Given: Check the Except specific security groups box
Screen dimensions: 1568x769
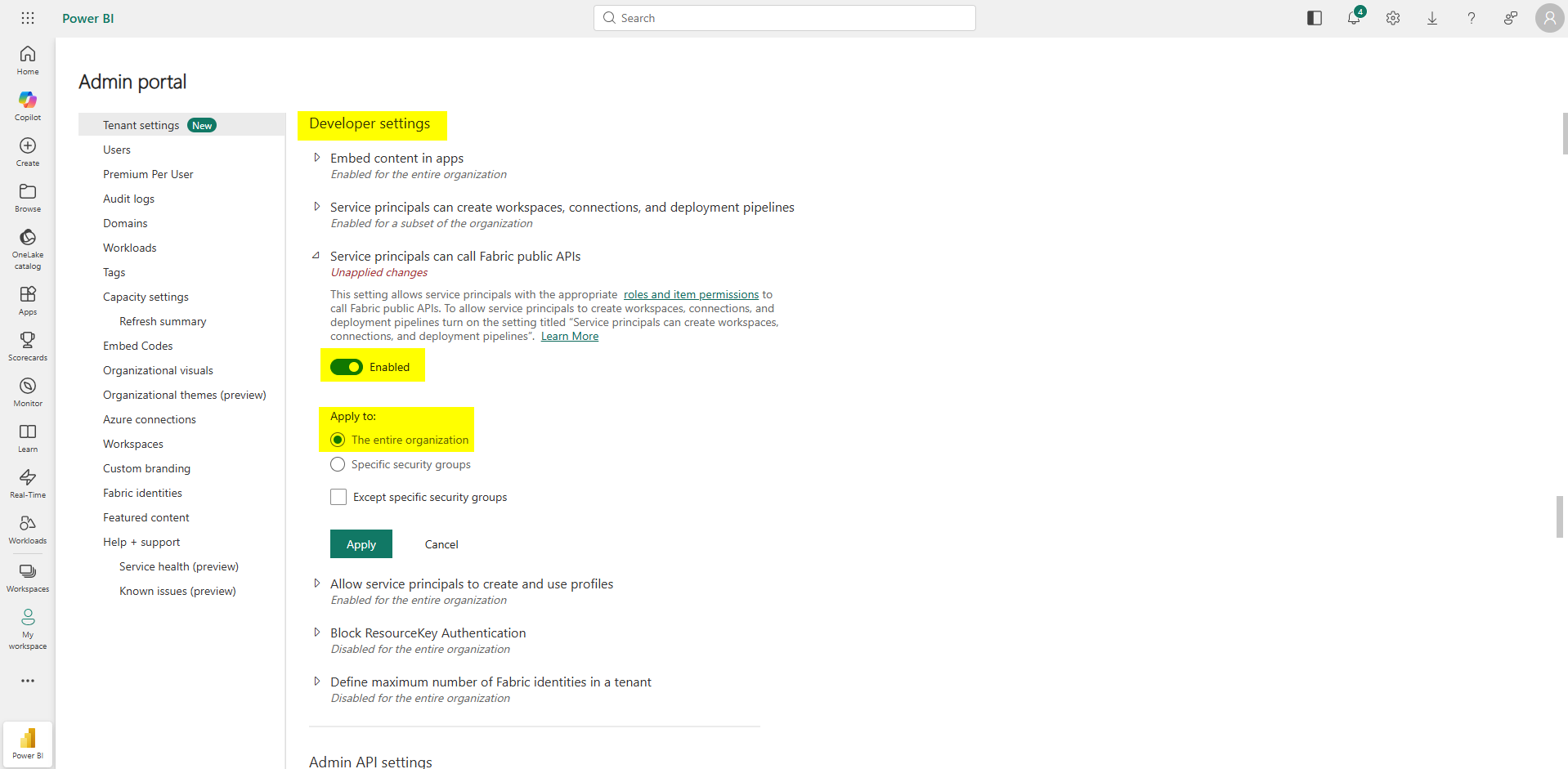Looking at the screenshot, I should [x=338, y=497].
